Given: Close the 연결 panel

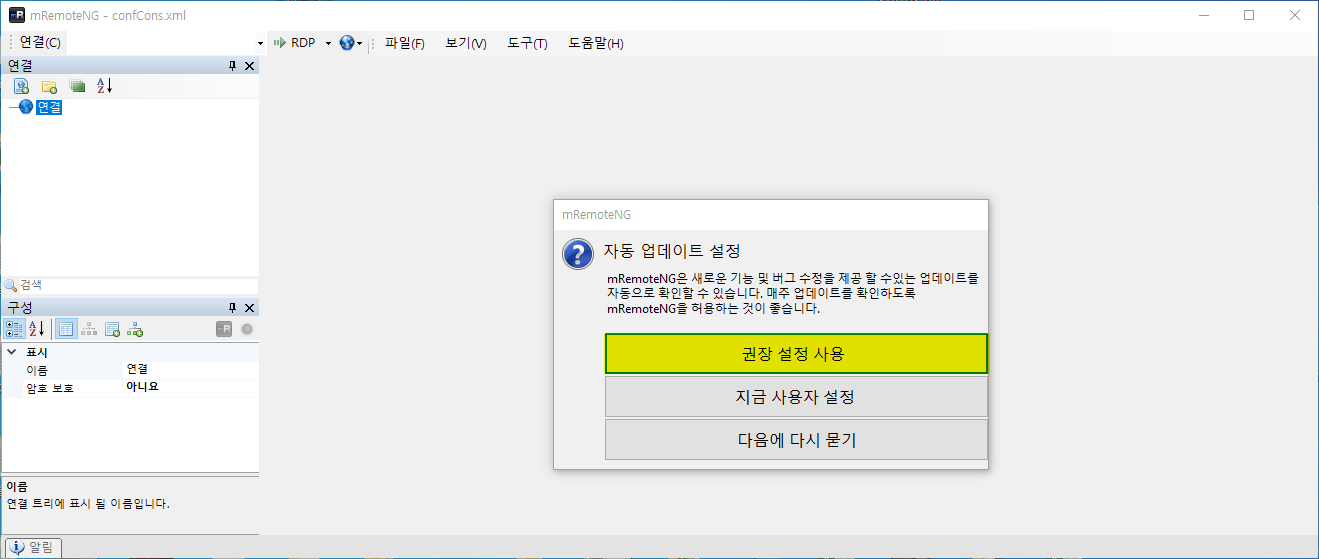Looking at the screenshot, I should click(x=249, y=66).
